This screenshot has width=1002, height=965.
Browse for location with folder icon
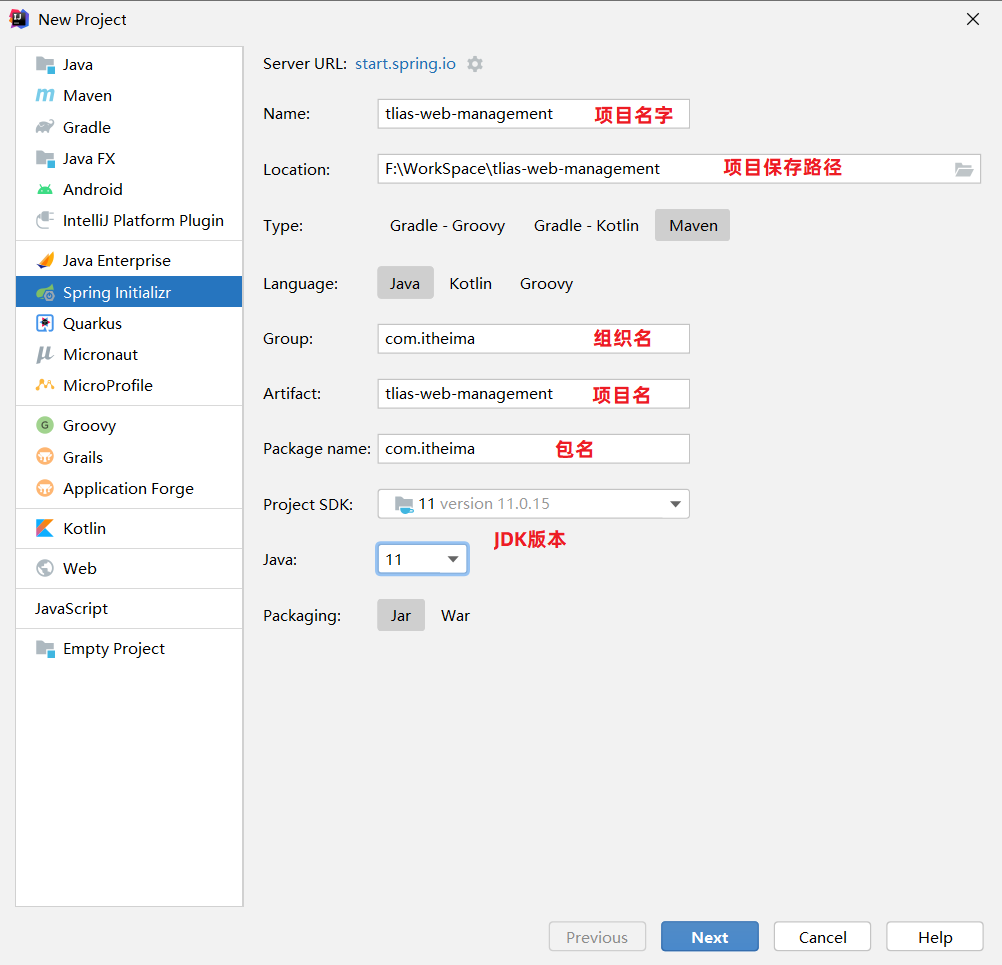[964, 169]
